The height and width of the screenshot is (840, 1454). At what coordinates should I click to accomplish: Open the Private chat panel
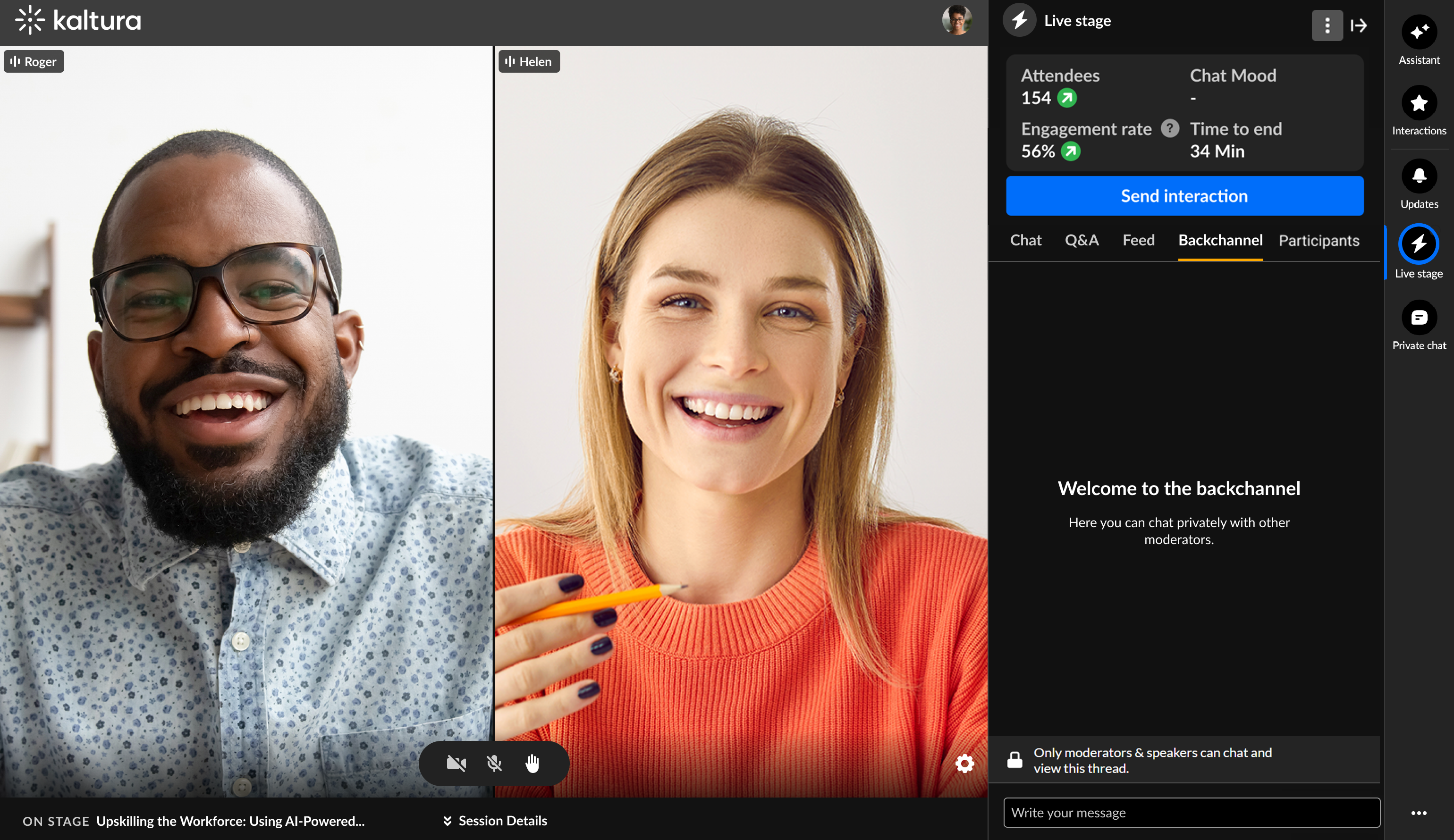click(x=1419, y=318)
